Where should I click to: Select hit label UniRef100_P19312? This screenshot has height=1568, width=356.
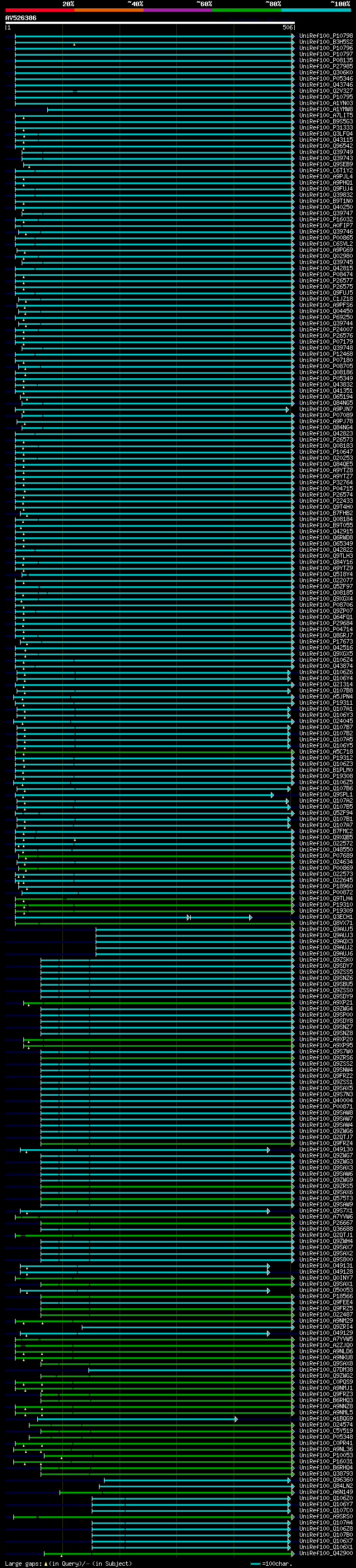click(x=326, y=757)
